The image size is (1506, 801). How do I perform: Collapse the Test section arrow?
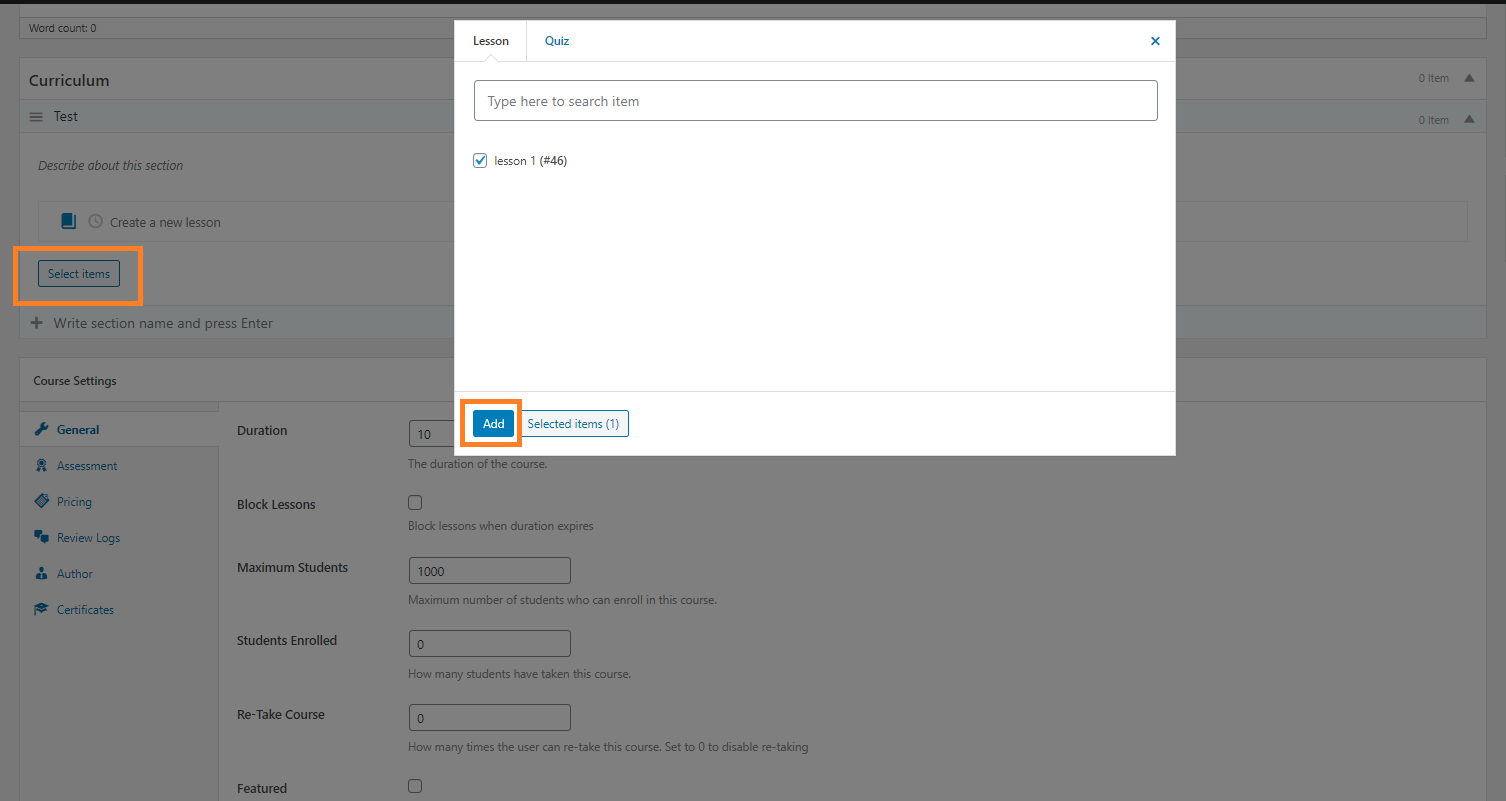(x=1469, y=119)
